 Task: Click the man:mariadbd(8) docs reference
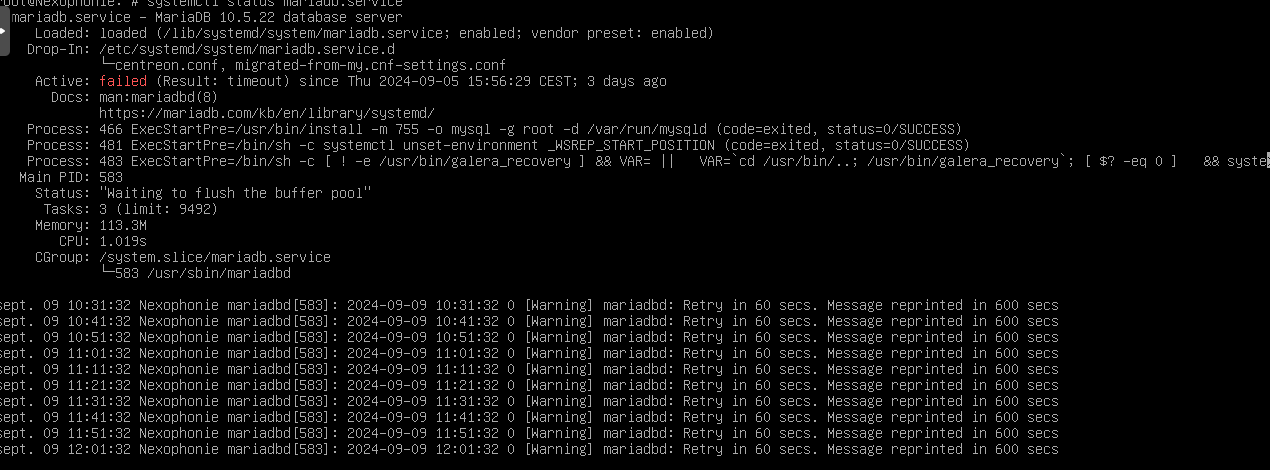click(x=159, y=97)
